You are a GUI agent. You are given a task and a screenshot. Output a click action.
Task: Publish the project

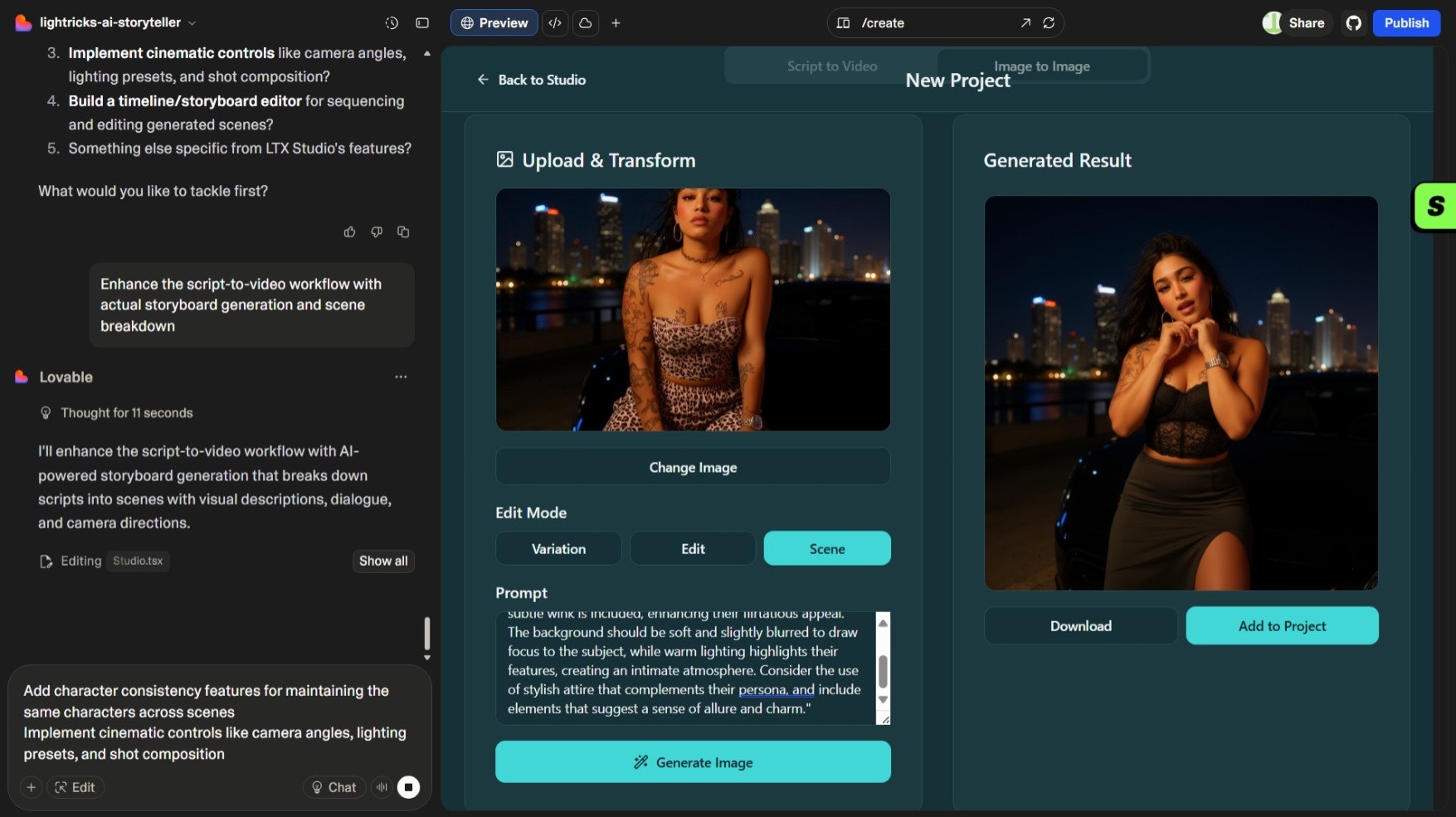coord(1406,23)
